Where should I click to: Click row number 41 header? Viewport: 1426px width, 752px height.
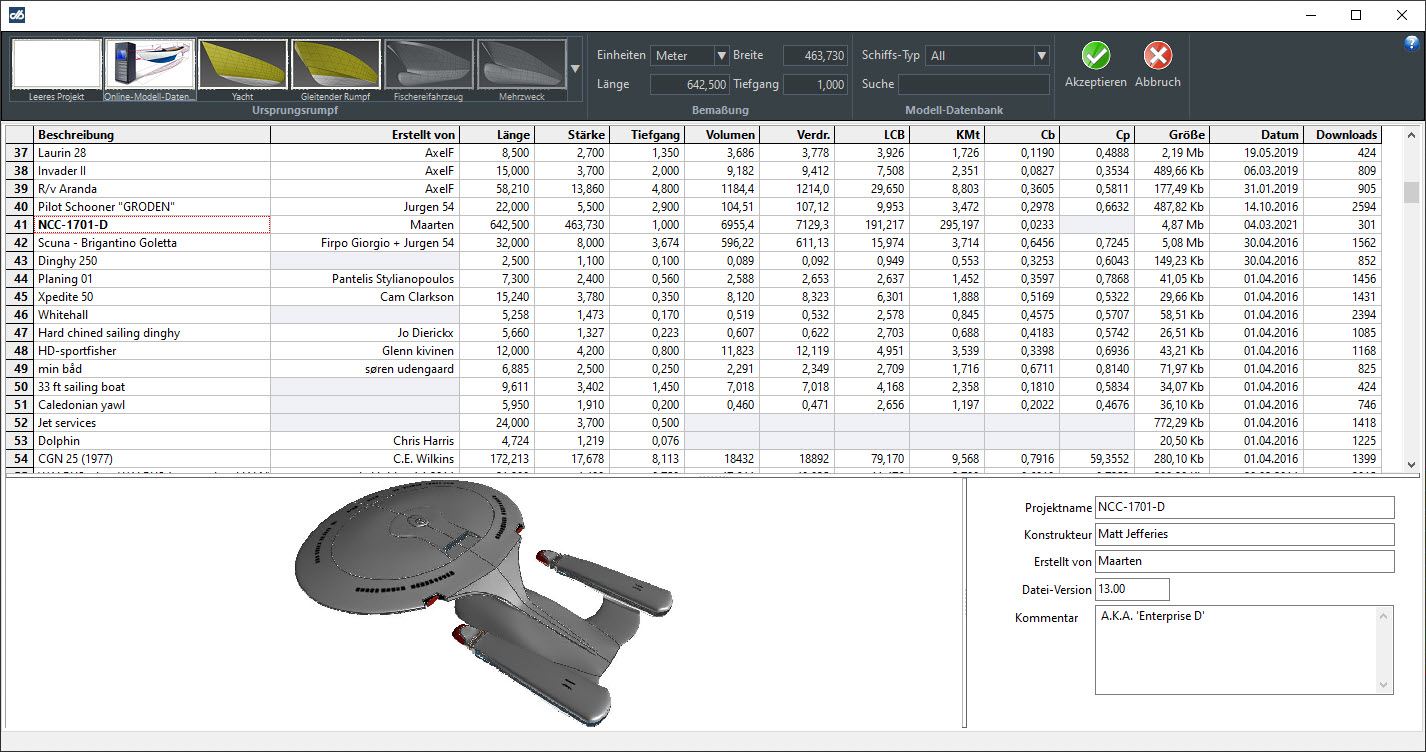19,225
